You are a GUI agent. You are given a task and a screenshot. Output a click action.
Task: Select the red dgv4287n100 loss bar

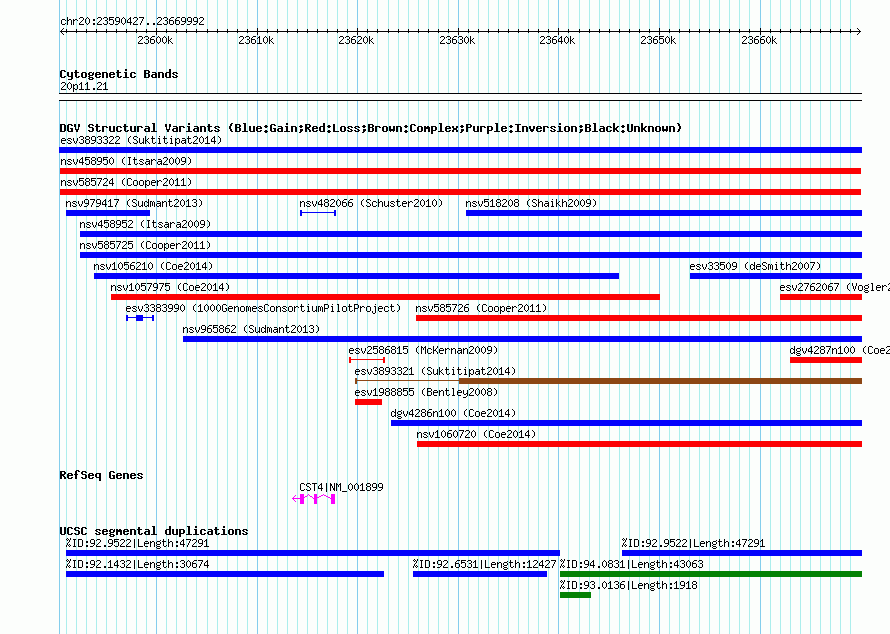click(826, 360)
